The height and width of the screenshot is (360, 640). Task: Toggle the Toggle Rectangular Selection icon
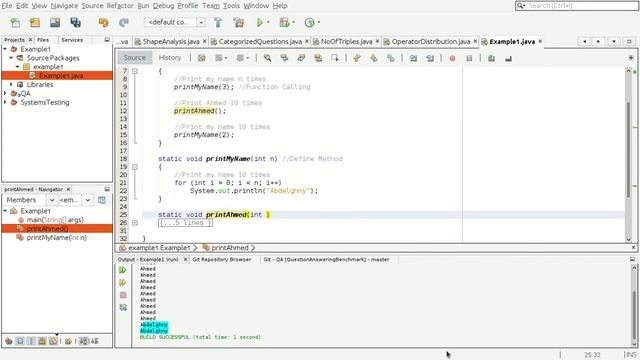click(x=335, y=58)
